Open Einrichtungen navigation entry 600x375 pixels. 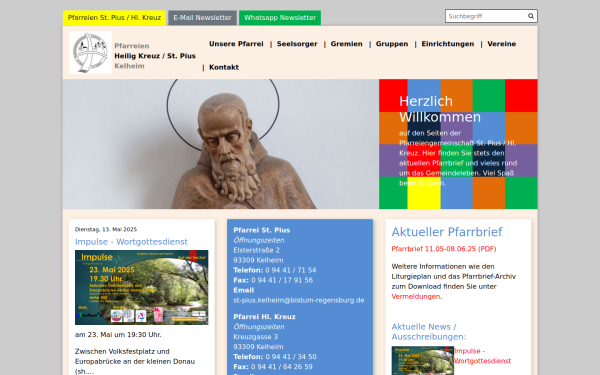448,44
